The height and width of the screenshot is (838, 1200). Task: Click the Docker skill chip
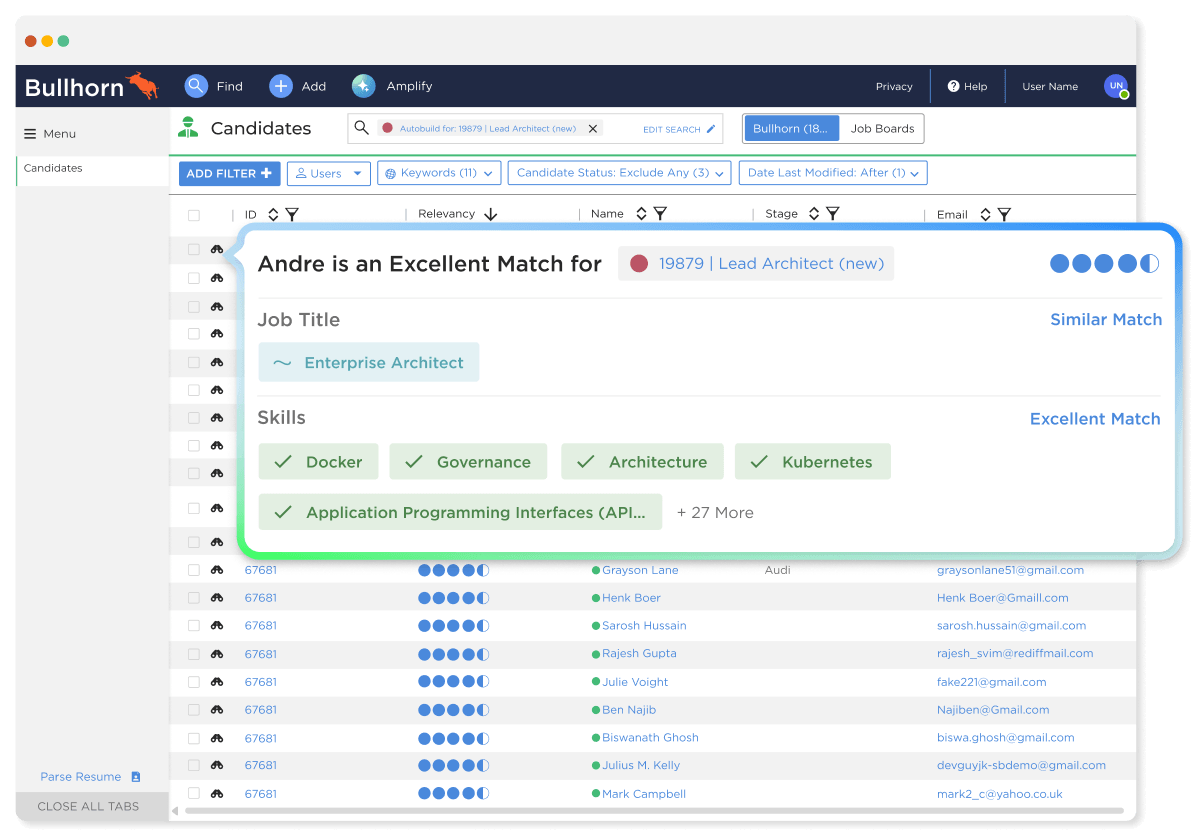pos(319,462)
